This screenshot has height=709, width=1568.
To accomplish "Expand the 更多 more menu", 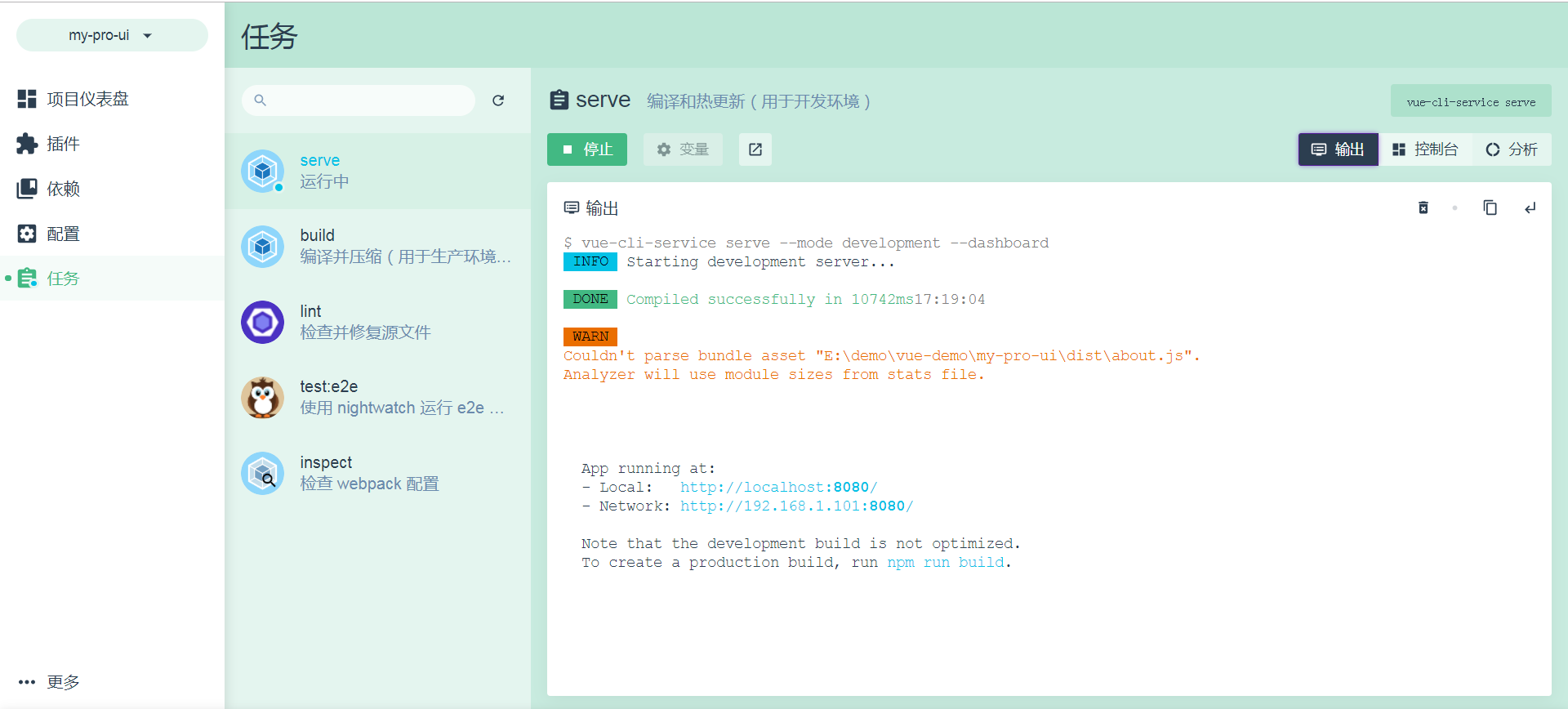I will point(49,682).
